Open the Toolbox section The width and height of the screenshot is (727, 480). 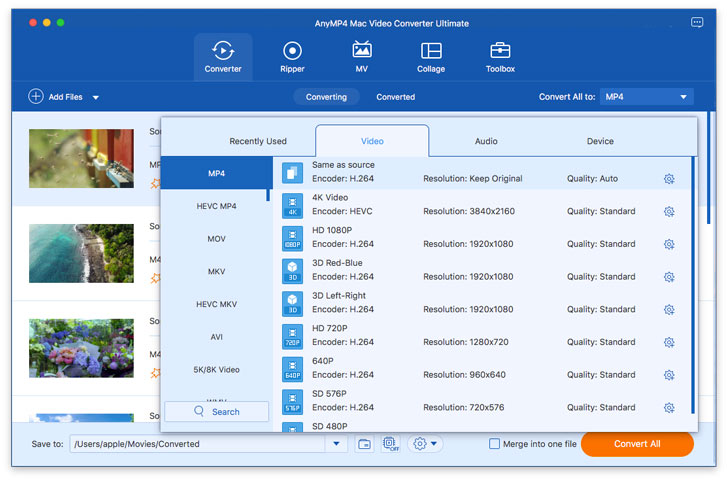tap(500, 57)
